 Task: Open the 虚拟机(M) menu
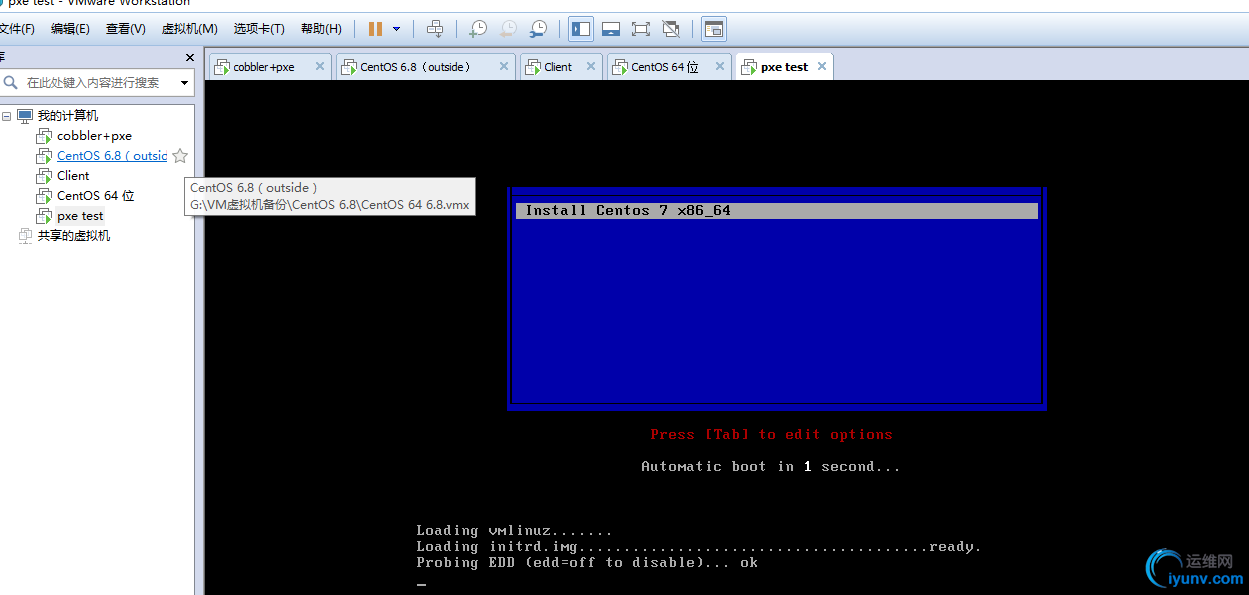[190, 29]
